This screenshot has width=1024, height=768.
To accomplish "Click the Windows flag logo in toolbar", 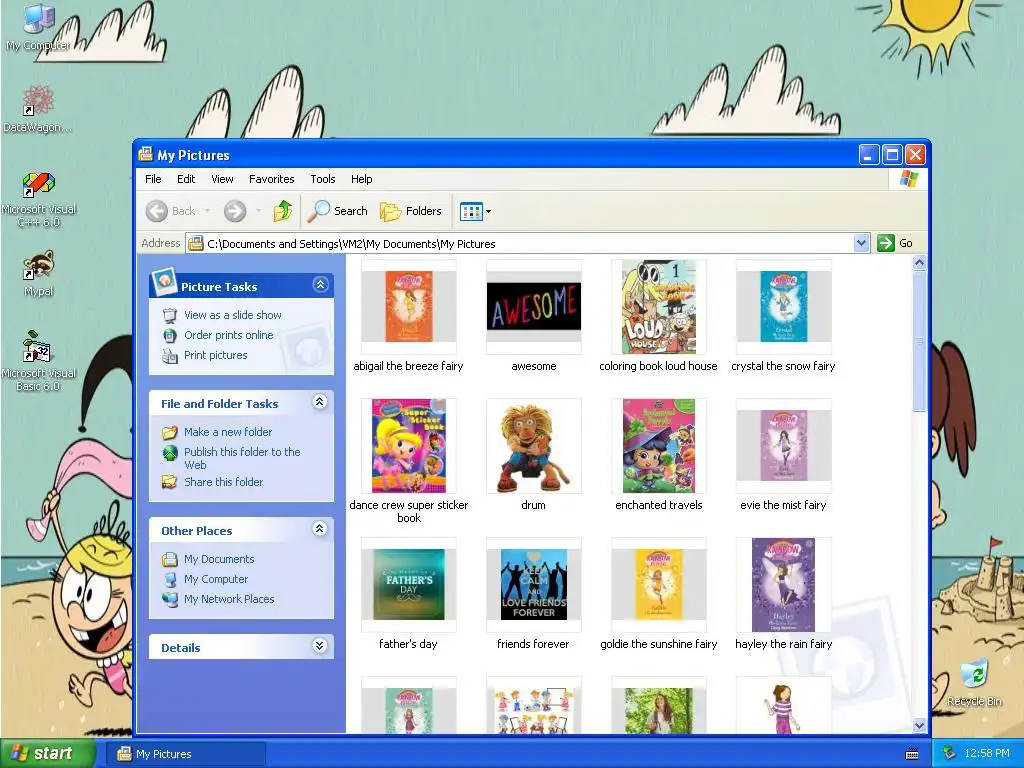I will point(908,179).
